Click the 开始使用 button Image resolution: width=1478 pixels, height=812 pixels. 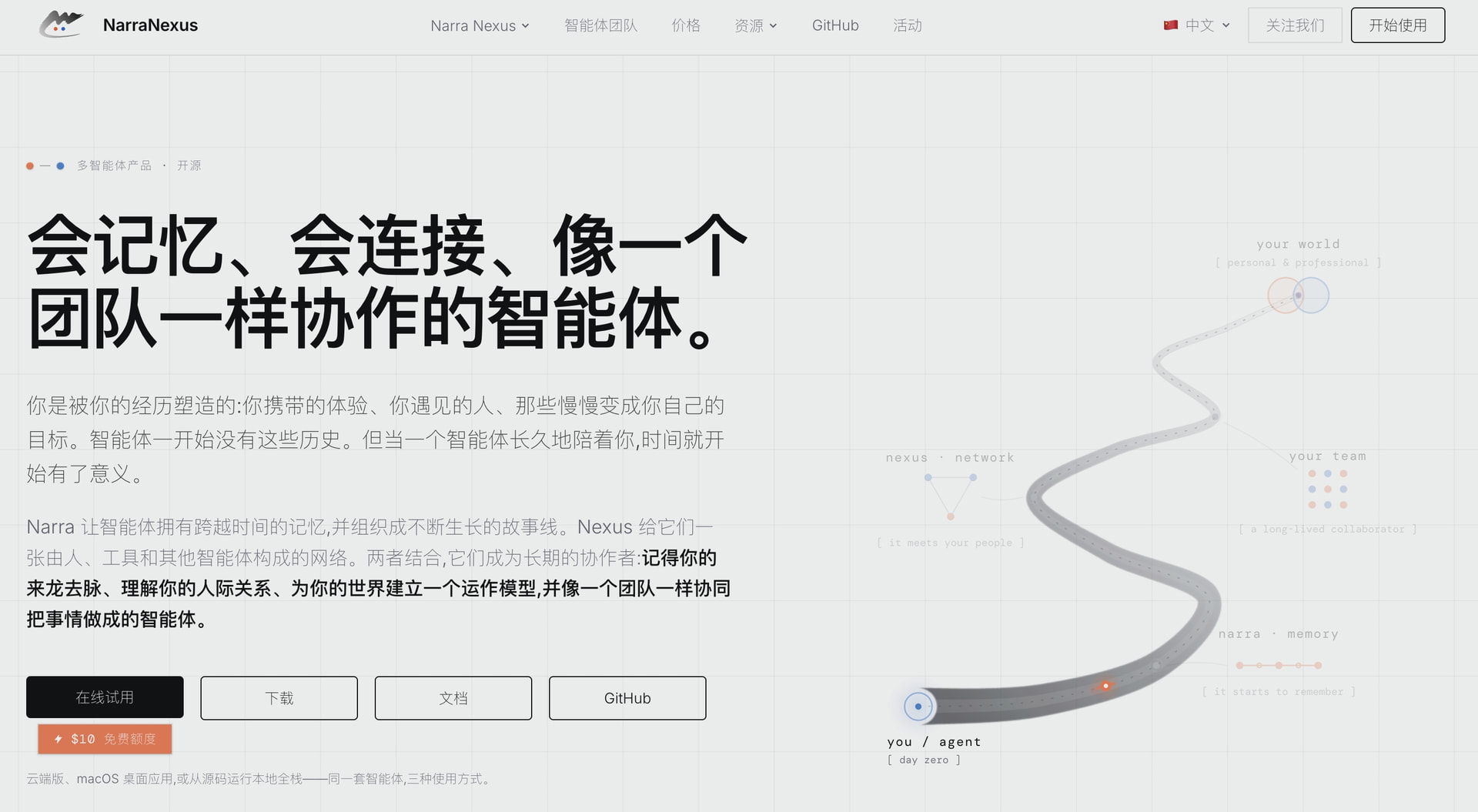tap(1398, 25)
